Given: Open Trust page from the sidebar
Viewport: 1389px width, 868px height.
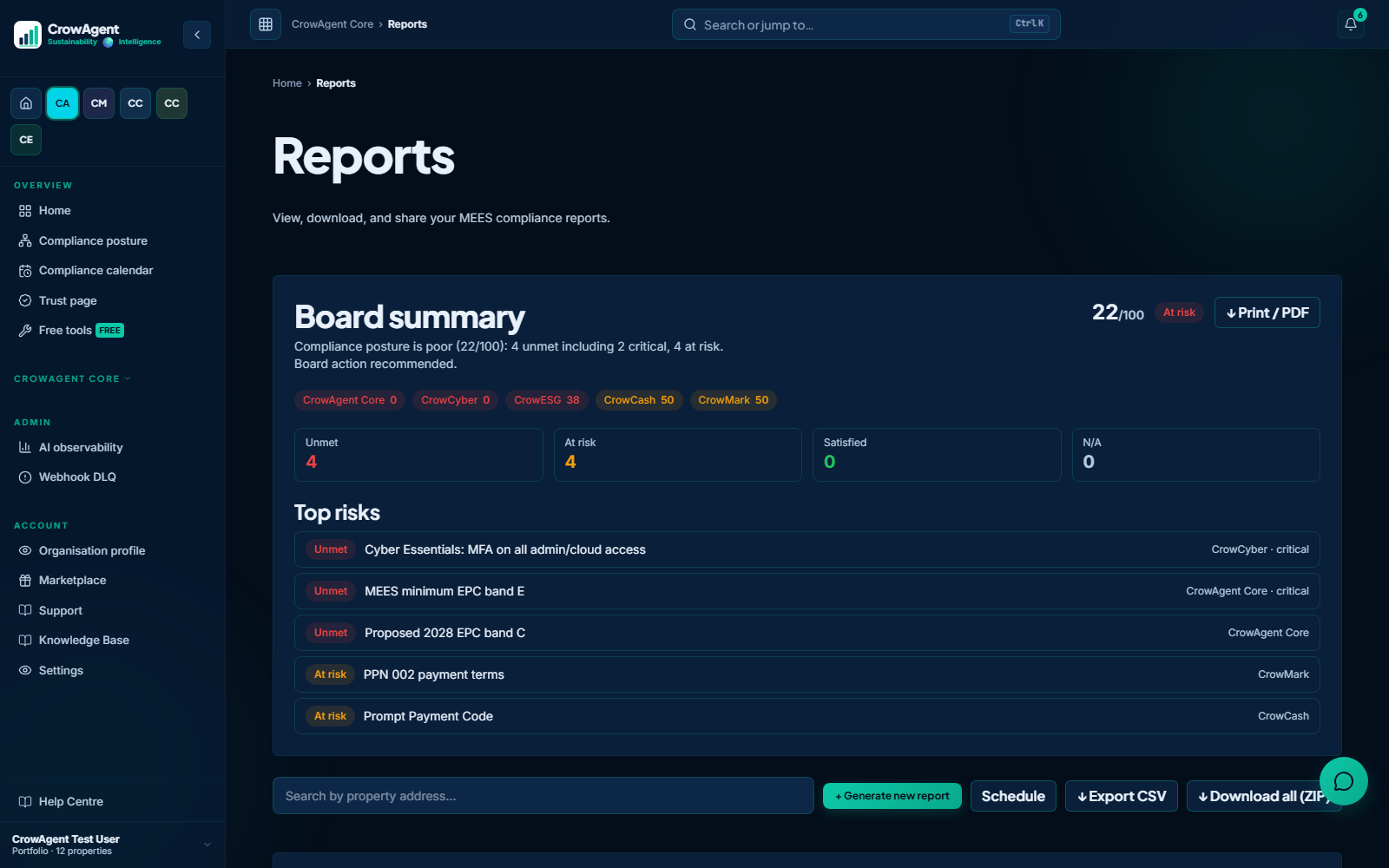Looking at the screenshot, I should [x=112, y=300].
